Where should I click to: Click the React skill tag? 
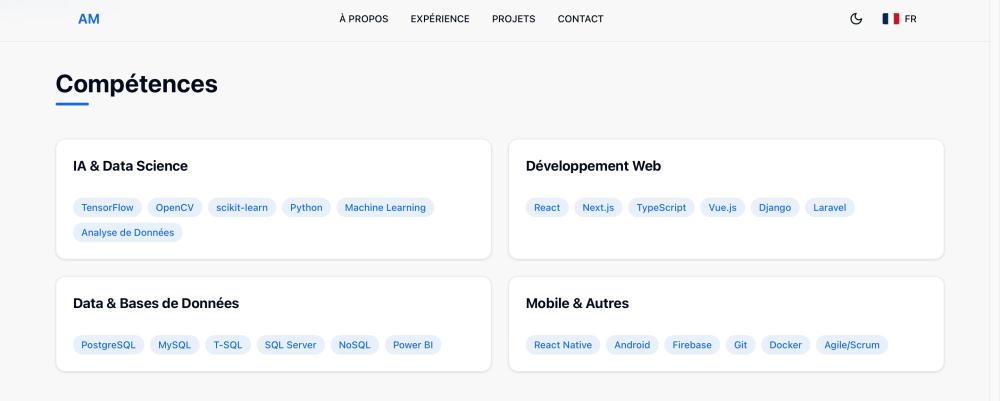tap(547, 208)
